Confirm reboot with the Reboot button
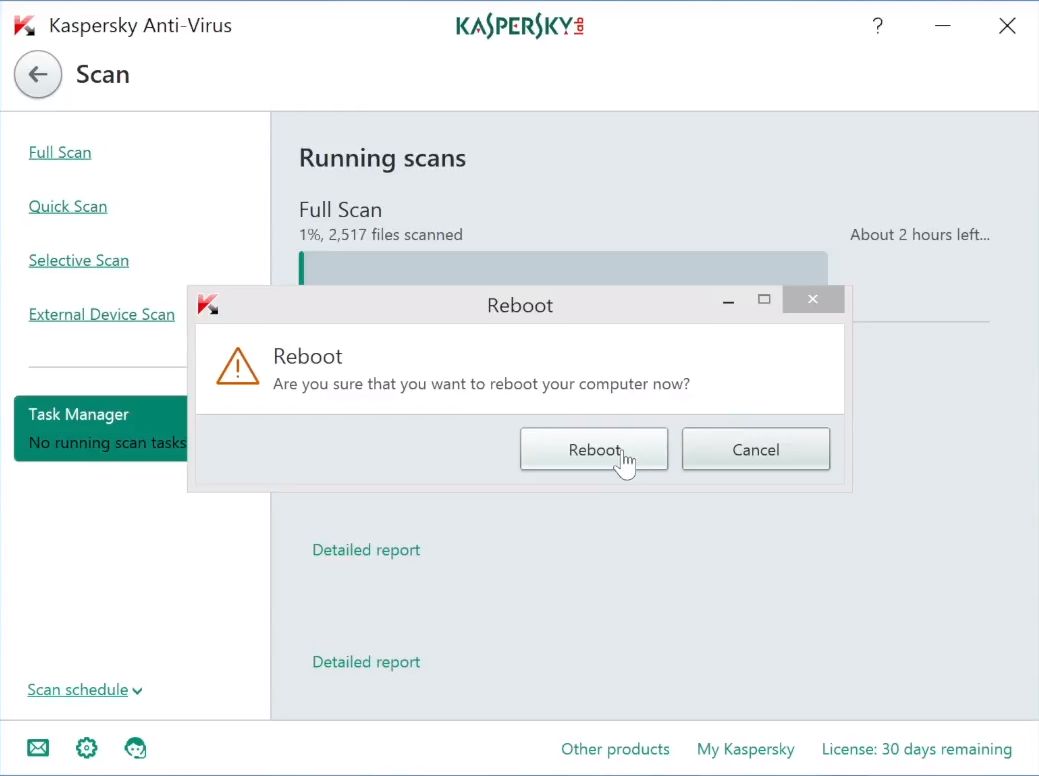 pyautogui.click(x=594, y=449)
